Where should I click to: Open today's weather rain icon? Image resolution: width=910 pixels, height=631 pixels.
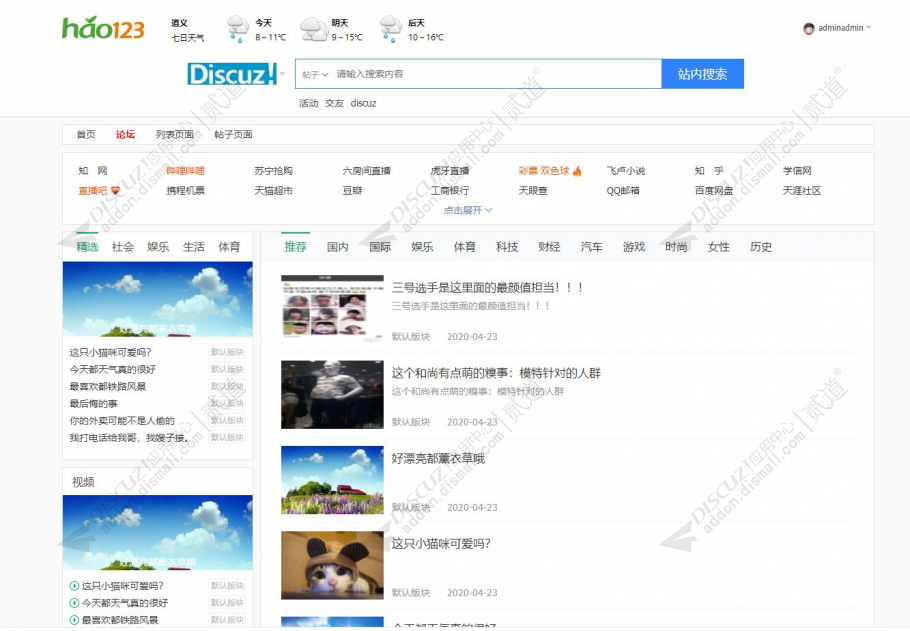pyautogui.click(x=238, y=29)
